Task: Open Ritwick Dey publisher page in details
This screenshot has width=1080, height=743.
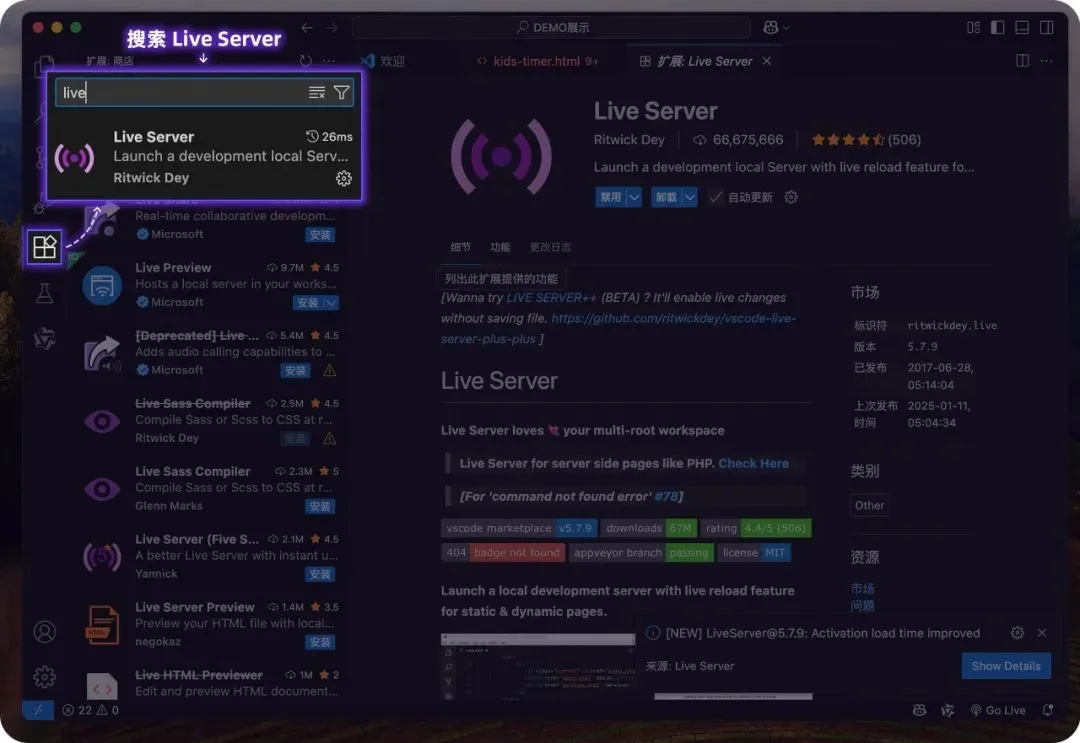Action: 629,140
